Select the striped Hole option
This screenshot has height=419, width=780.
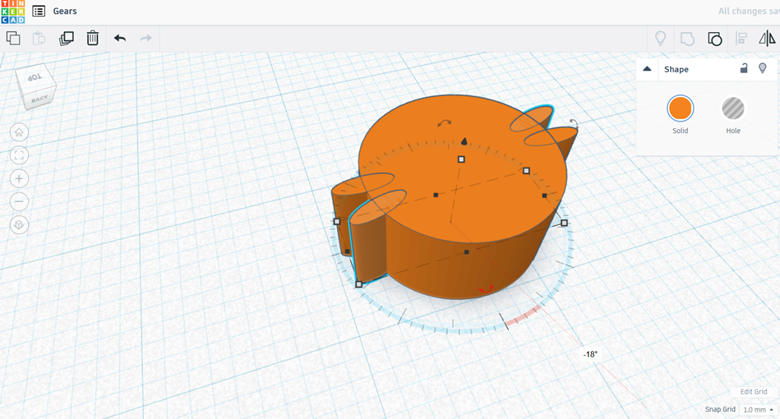click(733, 108)
